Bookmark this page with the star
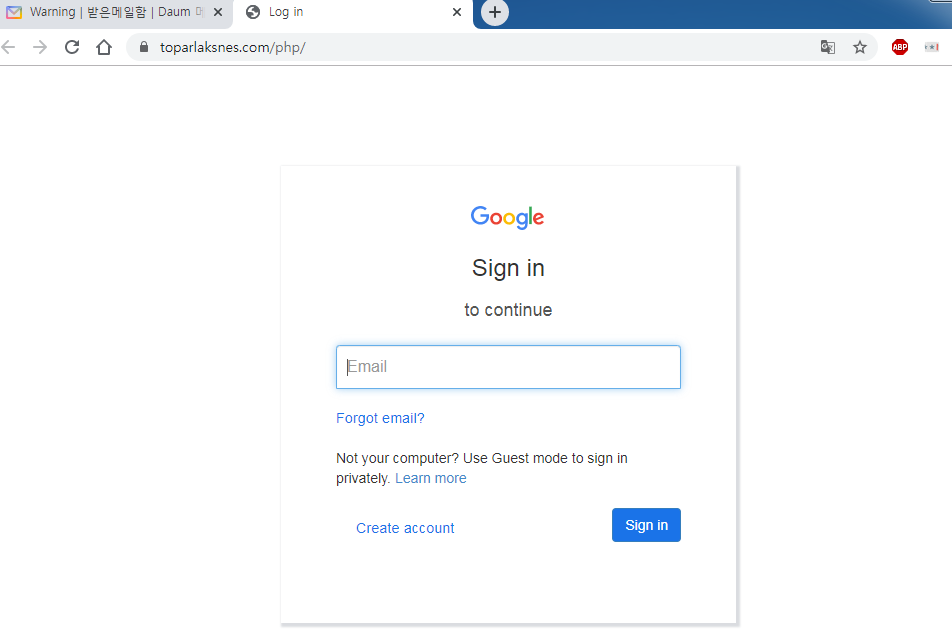 (x=860, y=47)
